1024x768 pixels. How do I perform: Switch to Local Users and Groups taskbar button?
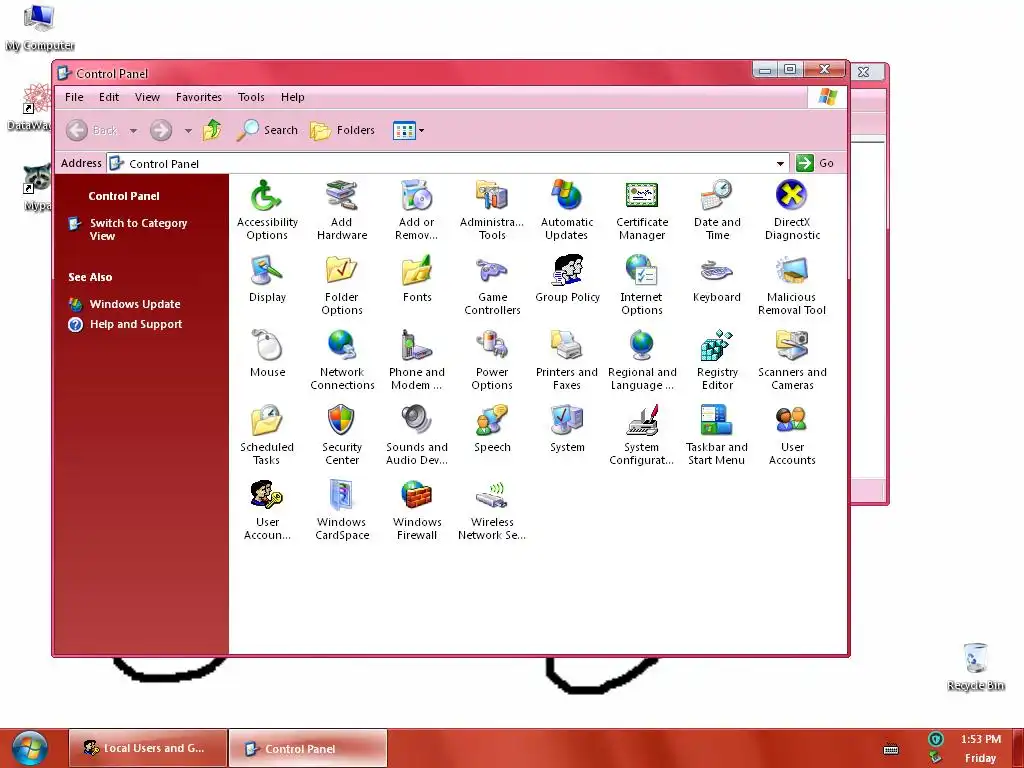click(148, 748)
